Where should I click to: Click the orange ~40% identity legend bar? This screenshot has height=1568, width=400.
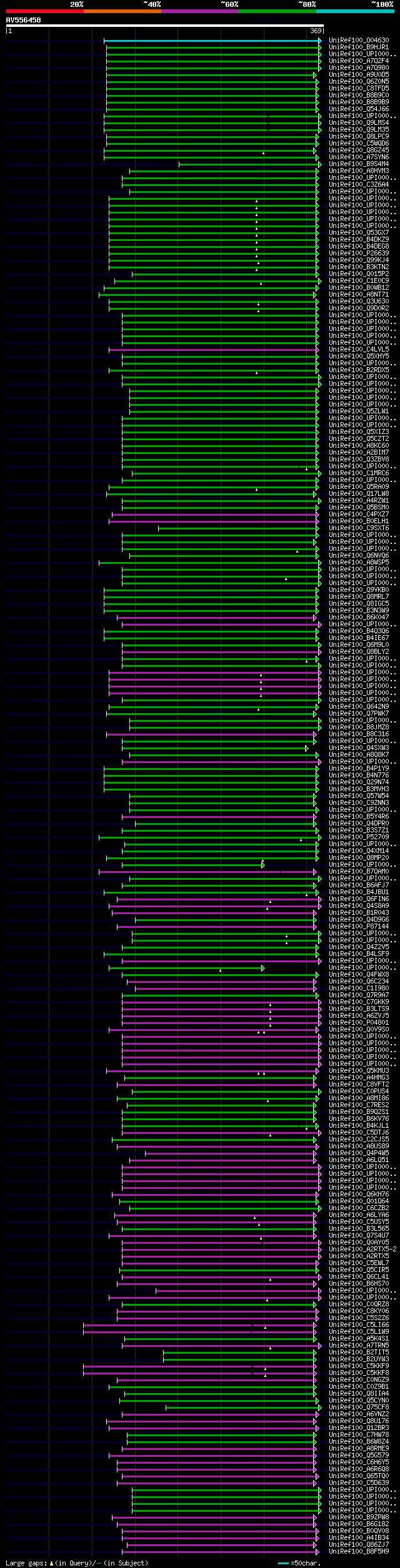click(122, 11)
